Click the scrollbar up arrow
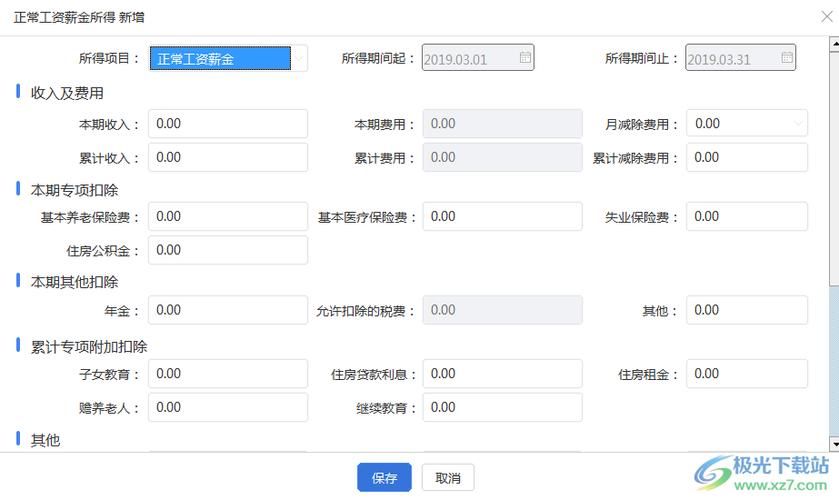The height and width of the screenshot is (500, 839). pos(834,44)
